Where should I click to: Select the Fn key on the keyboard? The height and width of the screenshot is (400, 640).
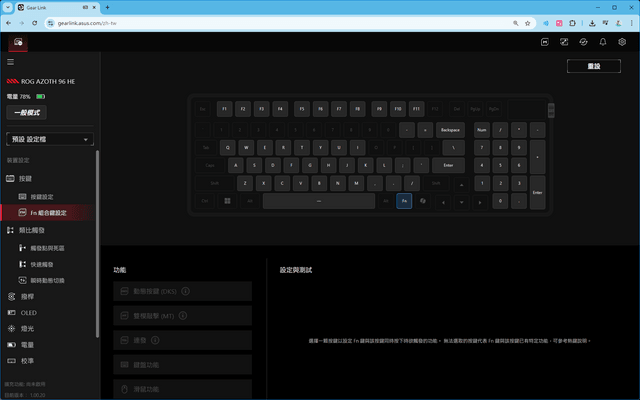click(x=404, y=201)
